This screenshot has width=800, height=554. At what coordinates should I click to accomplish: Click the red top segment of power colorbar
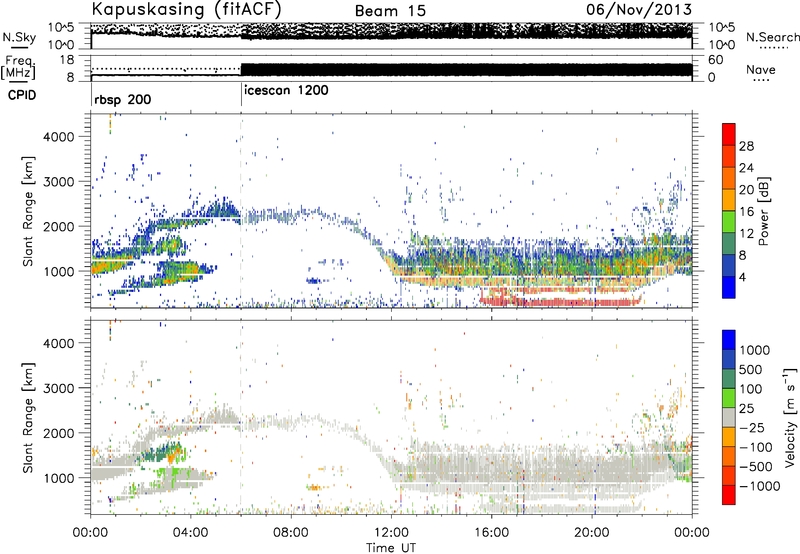pos(729,135)
